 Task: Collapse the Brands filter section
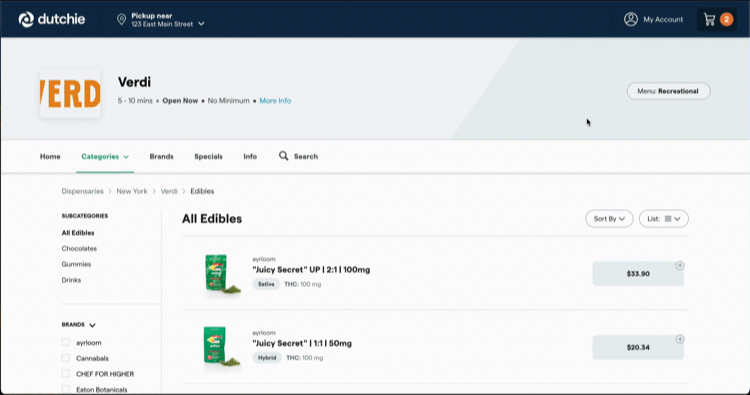click(x=92, y=325)
